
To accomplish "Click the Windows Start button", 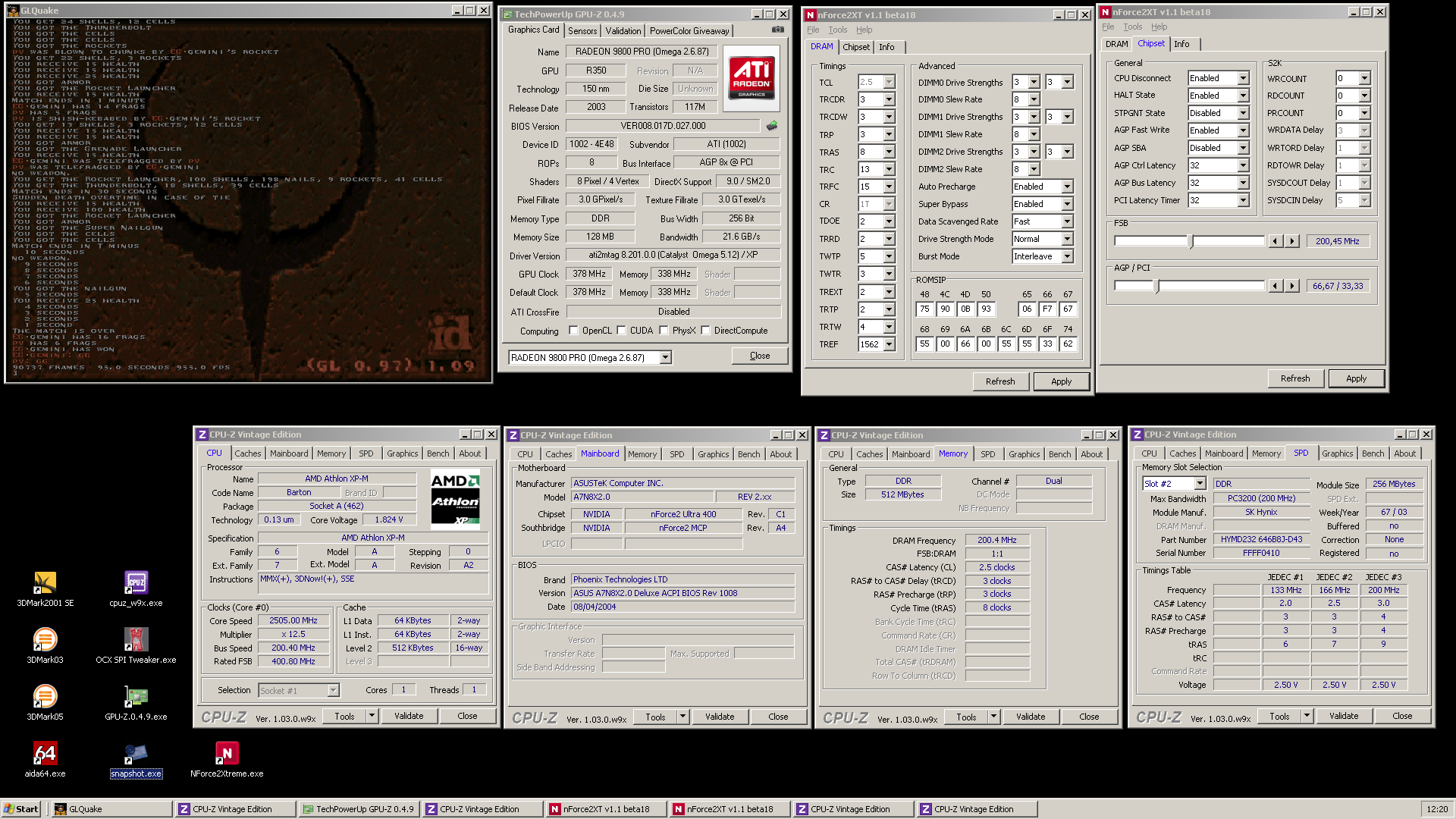I will pos(21,809).
